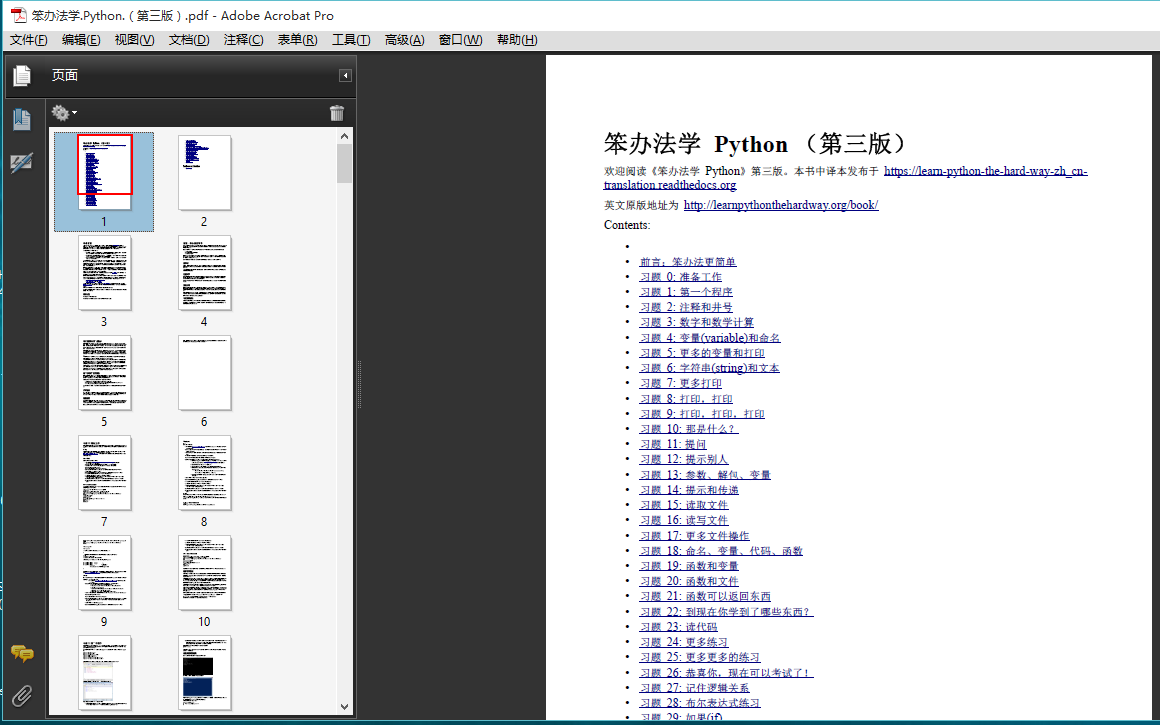Open link 习题 28: 布尔表达式练习
The image size is (1160, 725).
point(700,703)
